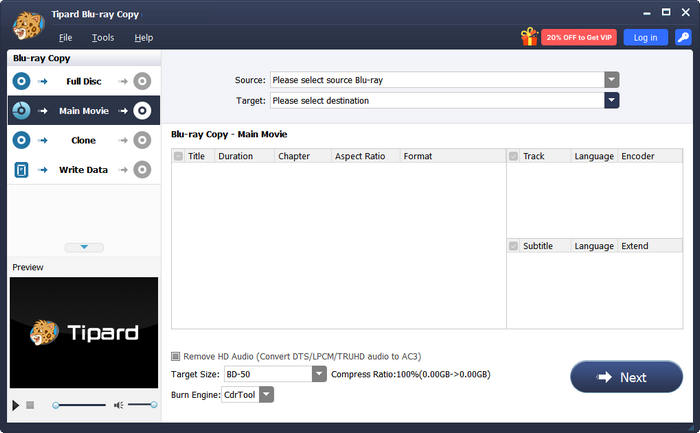Adjust the preview volume slider

tap(142, 405)
